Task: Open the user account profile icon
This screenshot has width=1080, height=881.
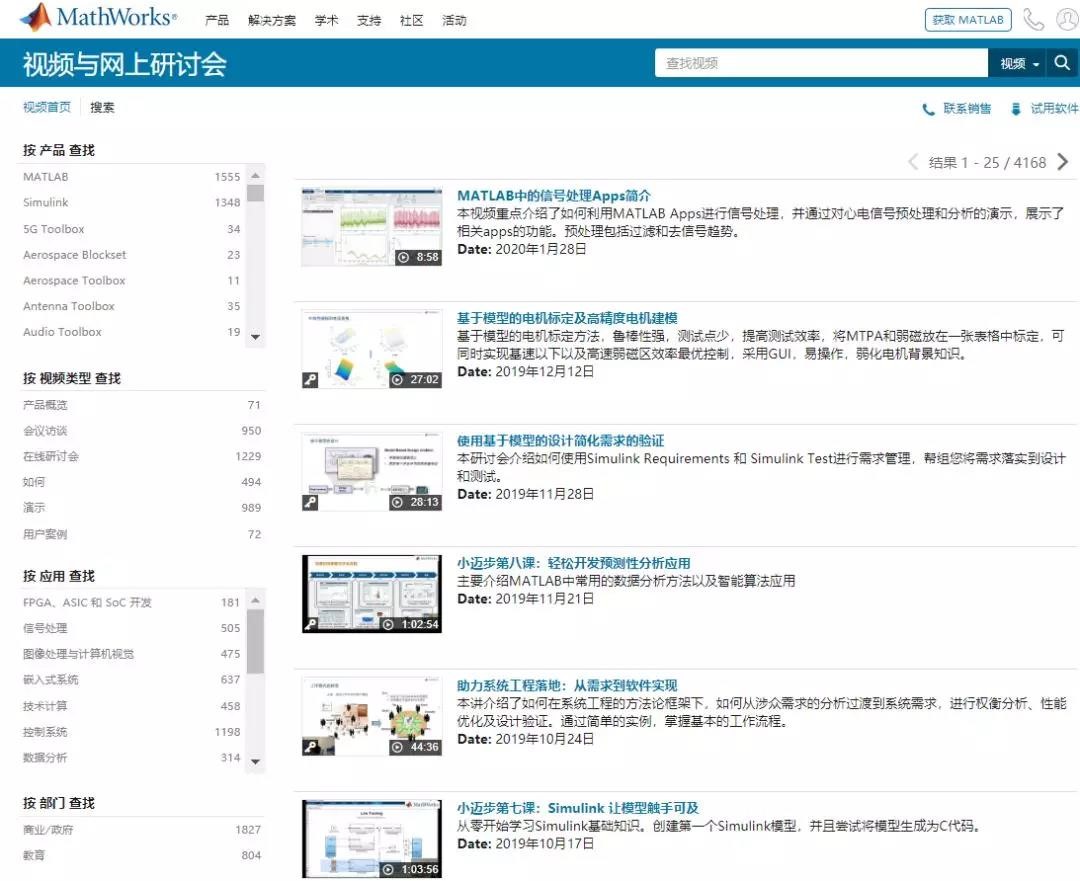Action: 1067,19
